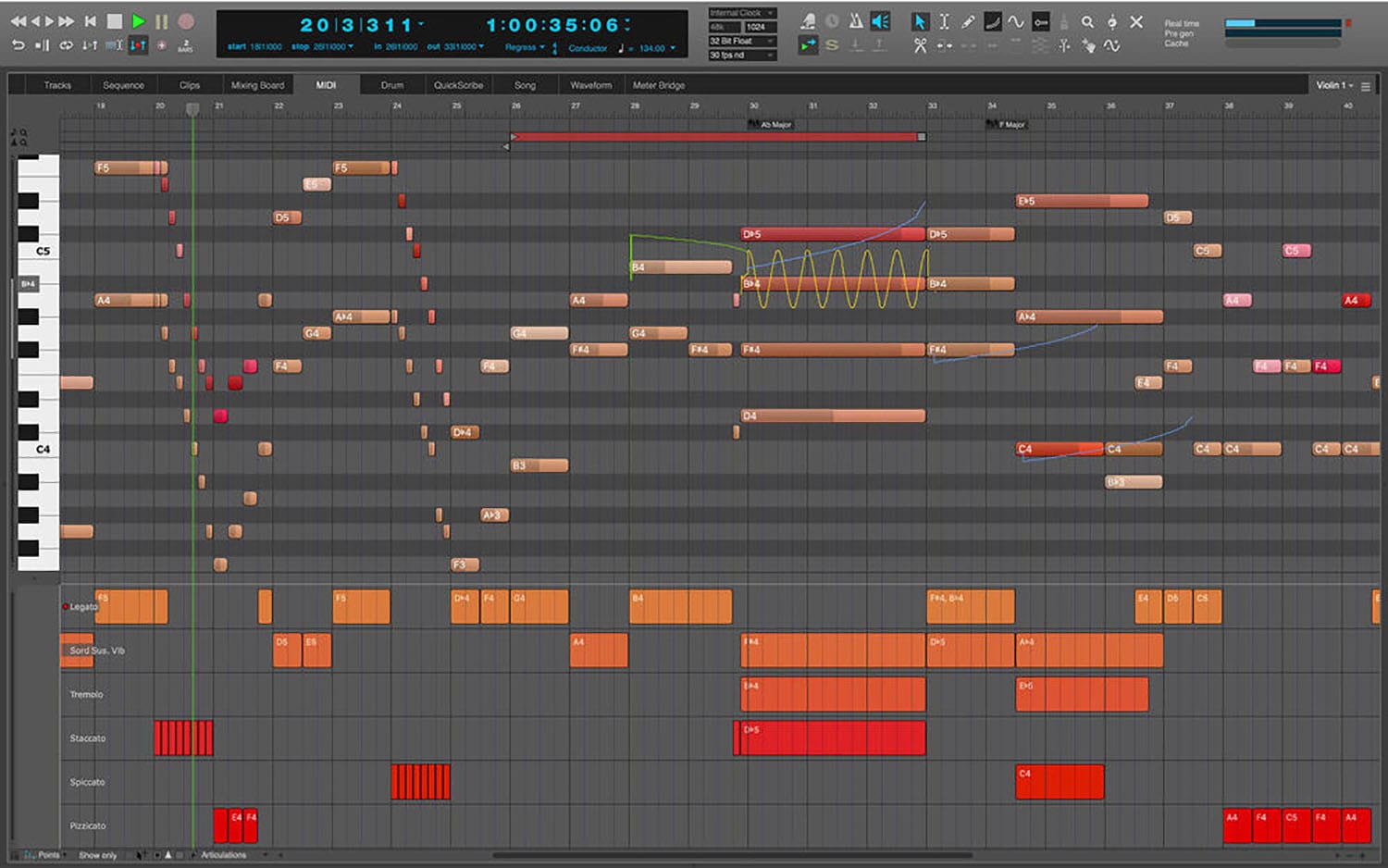Image resolution: width=1388 pixels, height=868 pixels.
Task: Click the fast Rewind double-arrow button
Action: pyautogui.click(x=19, y=21)
